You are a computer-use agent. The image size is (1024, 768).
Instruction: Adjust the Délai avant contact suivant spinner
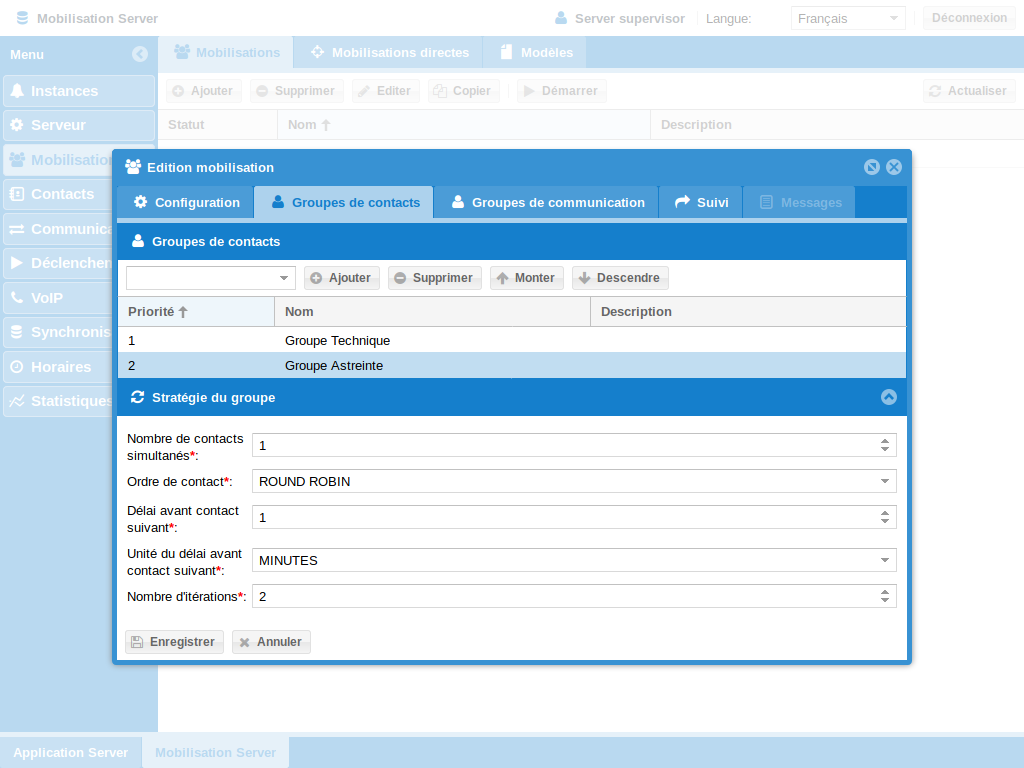point(885,517)
